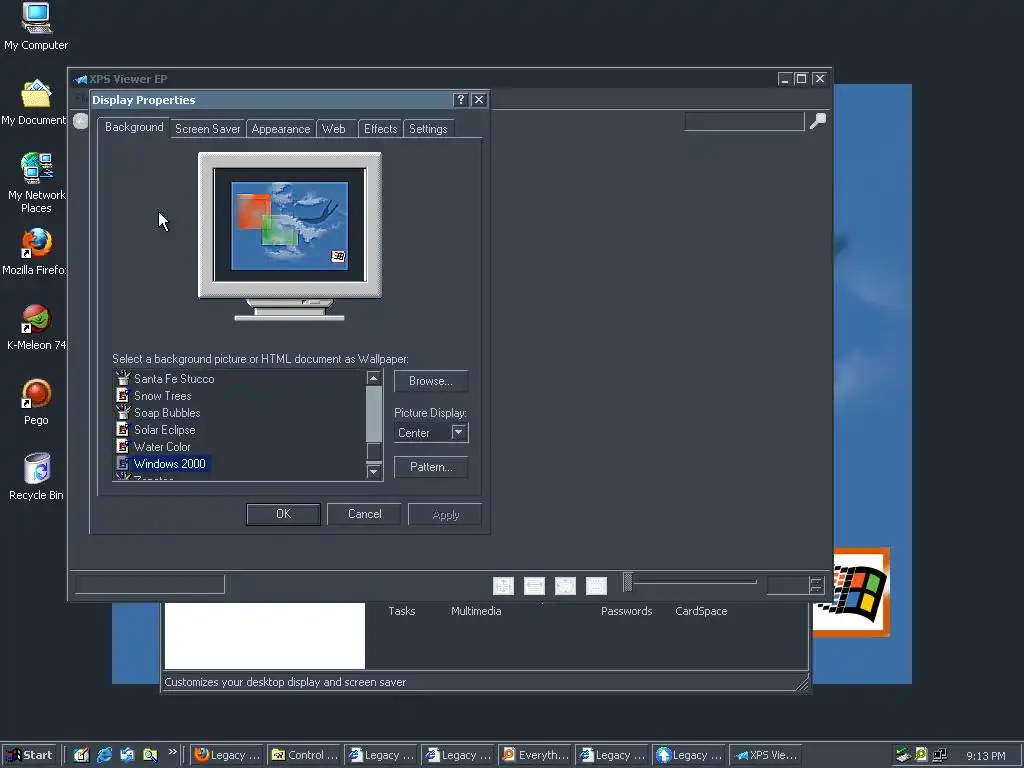Click the XPS Viewer search input field
The image size is (1024, 768).
click(744, 121)
